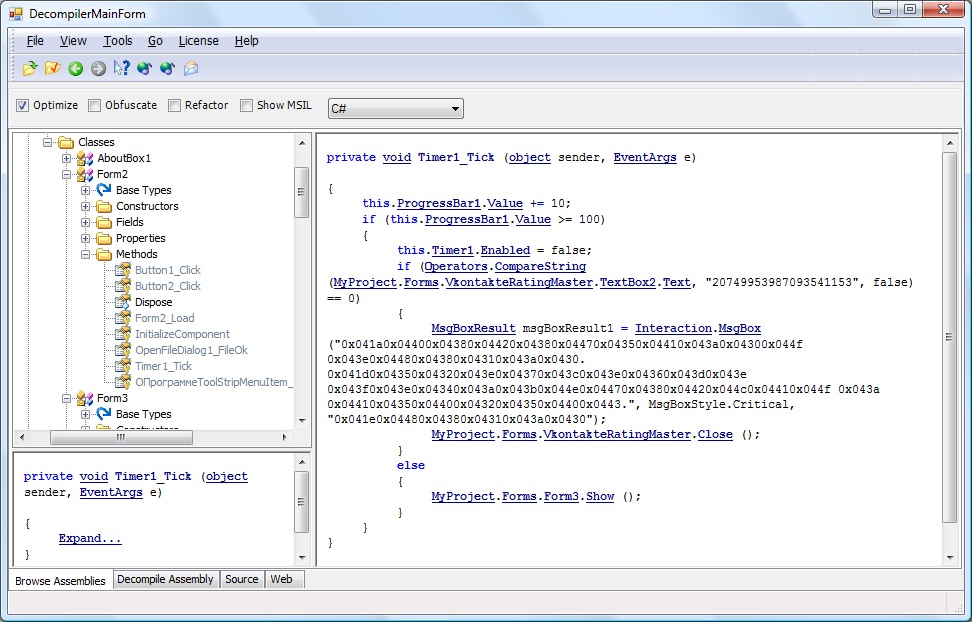Expand the Properties node
Viewport: 972px width, 622px height.
(x=86, y=238)
